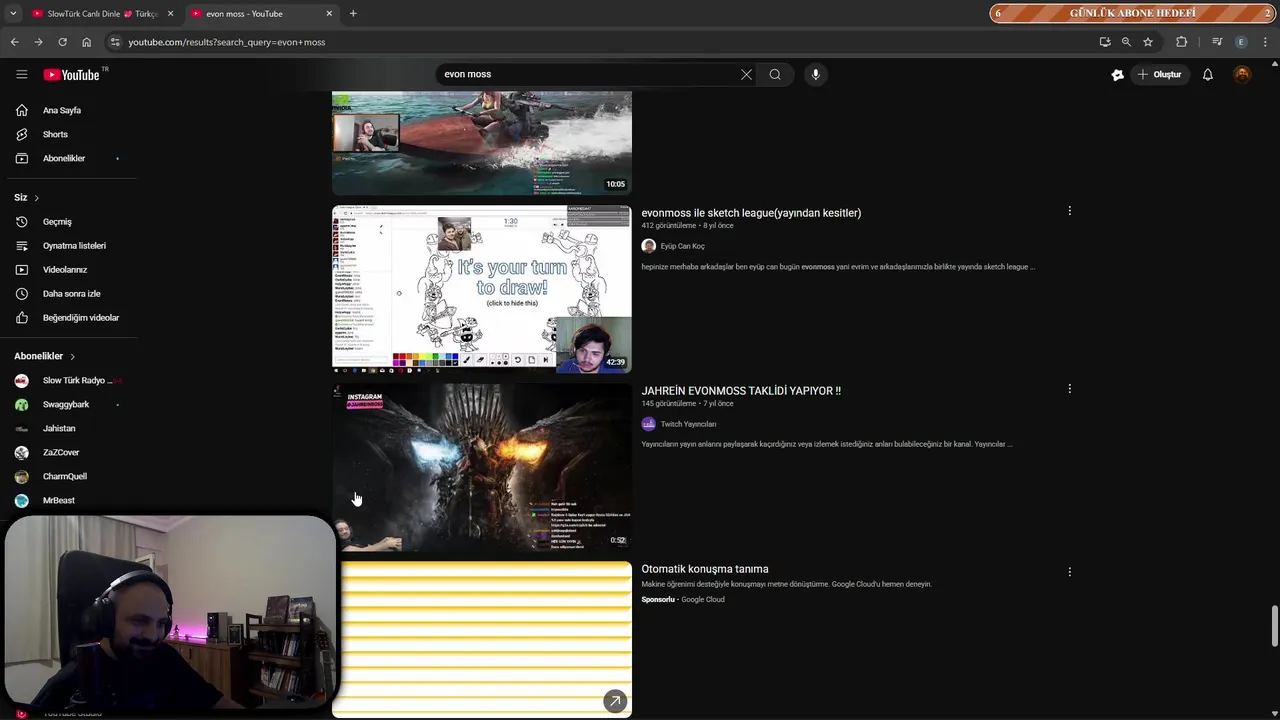Image resolution: width=1280 pixels, height=720 pixels.
Task: Clear the search box with the X icon
Action: tap(746, 74)
